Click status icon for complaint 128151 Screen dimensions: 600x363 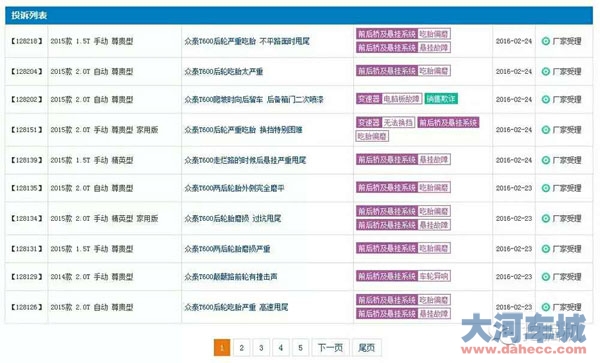coord(546,130)
